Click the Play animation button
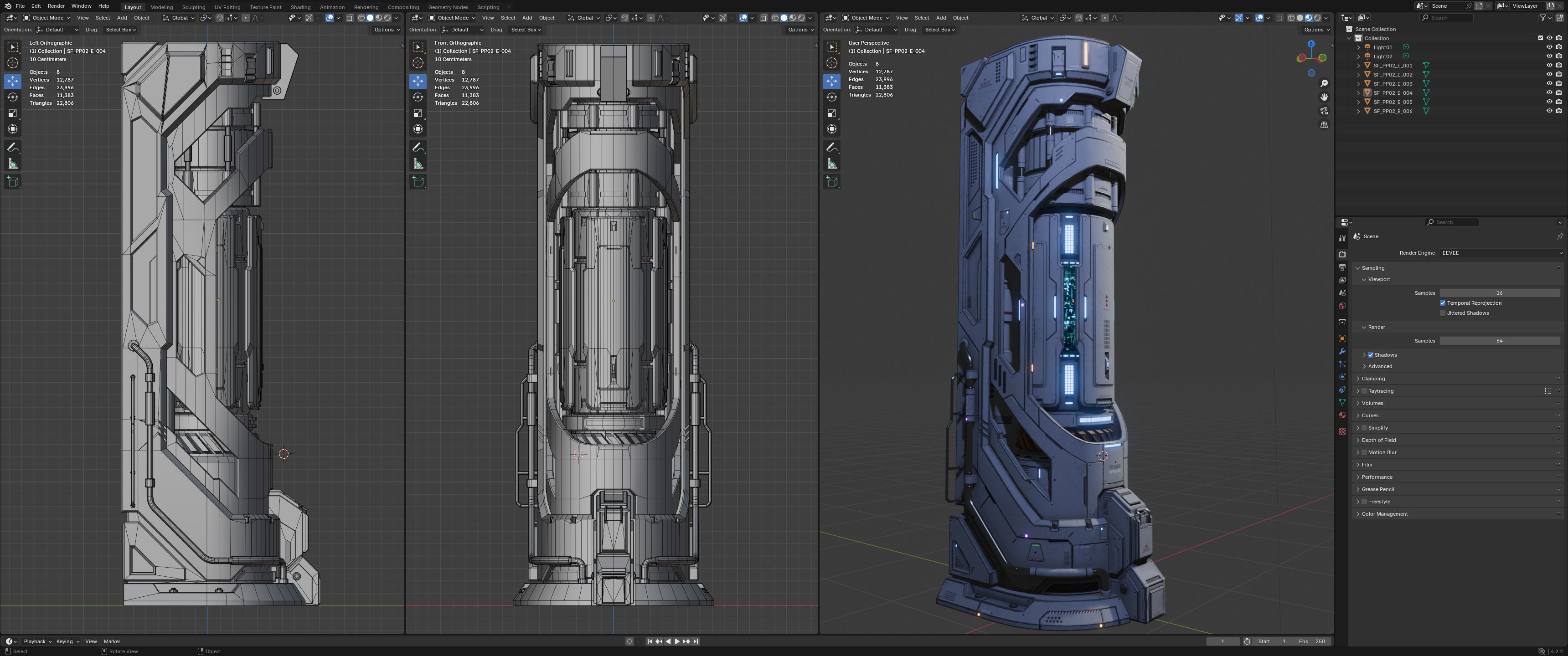1568x656 pixels. pos(677,641)
